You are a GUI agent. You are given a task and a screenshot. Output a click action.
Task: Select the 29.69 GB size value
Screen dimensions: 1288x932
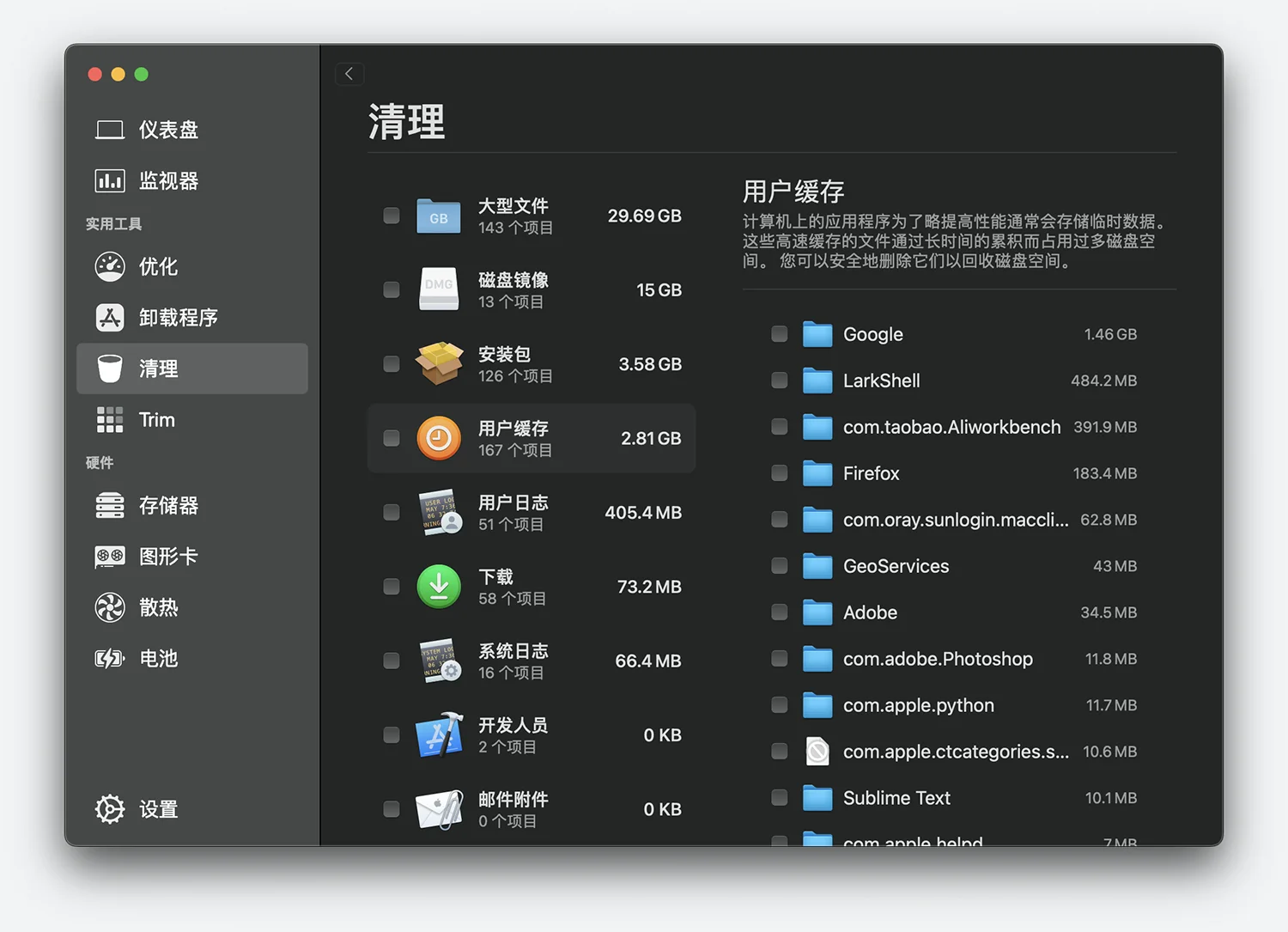pos(645,216)
